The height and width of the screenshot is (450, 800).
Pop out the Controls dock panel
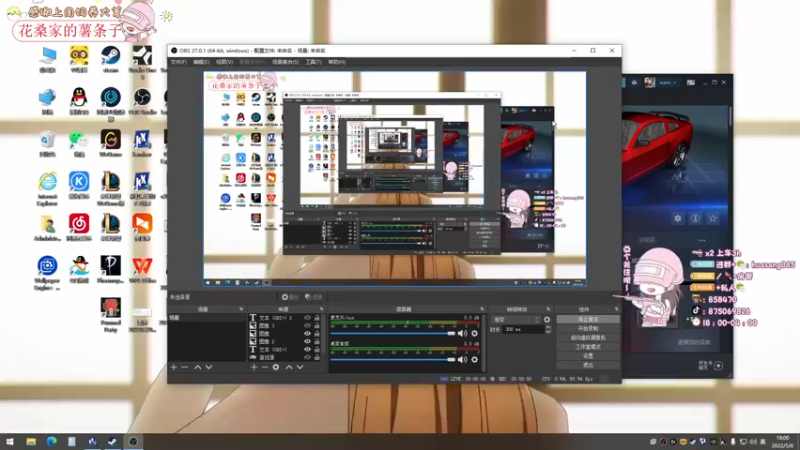[x=616, y=309]
